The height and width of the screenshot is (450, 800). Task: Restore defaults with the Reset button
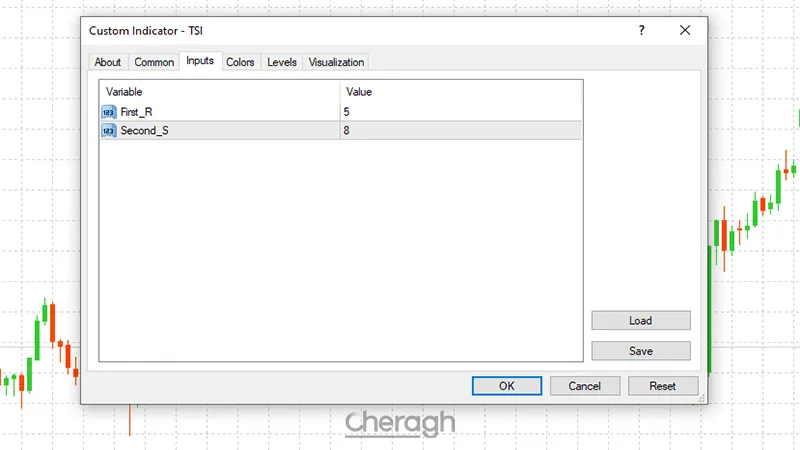(662, 386)
